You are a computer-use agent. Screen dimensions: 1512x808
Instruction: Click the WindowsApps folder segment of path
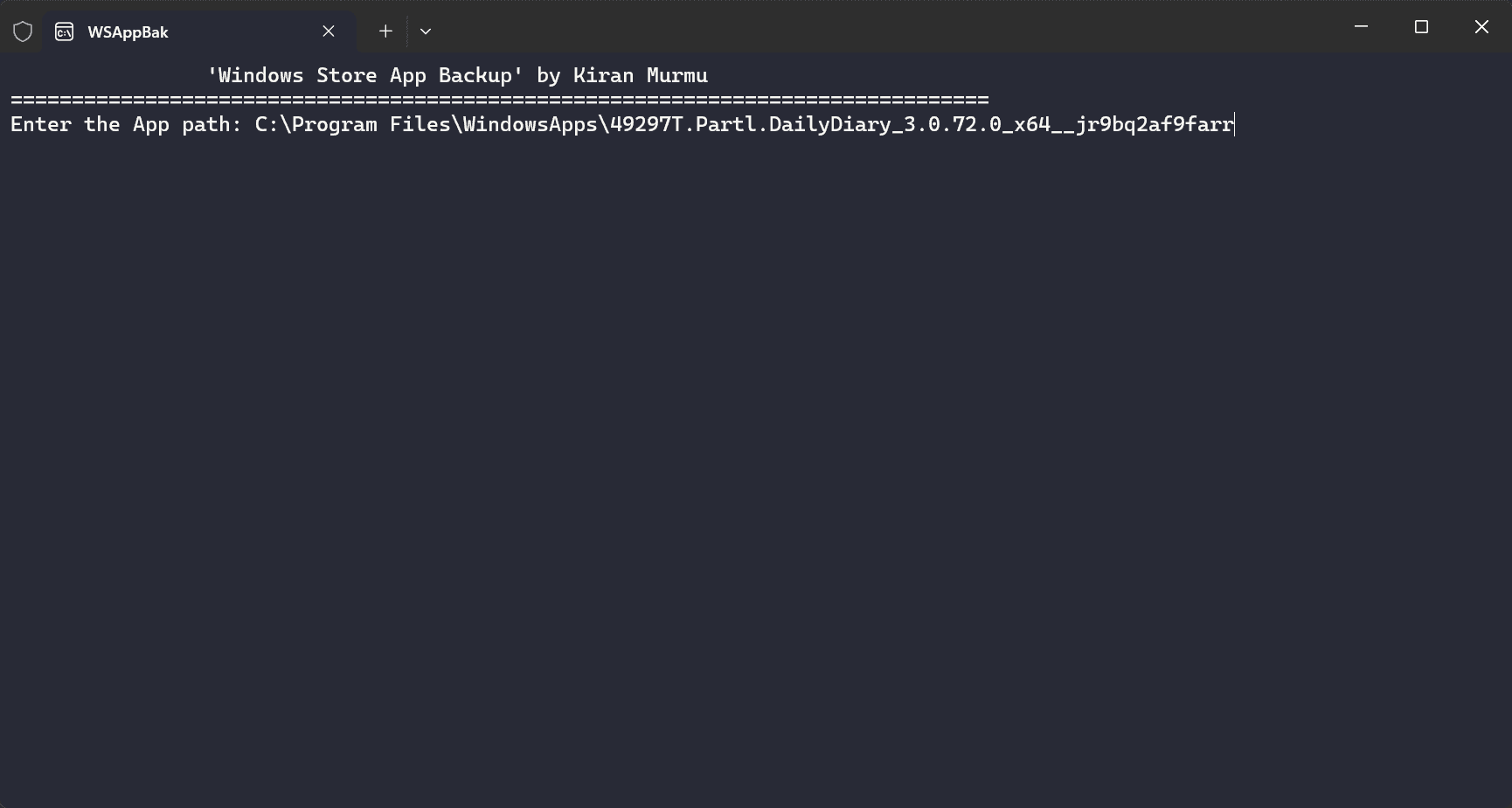click(531, 124)
